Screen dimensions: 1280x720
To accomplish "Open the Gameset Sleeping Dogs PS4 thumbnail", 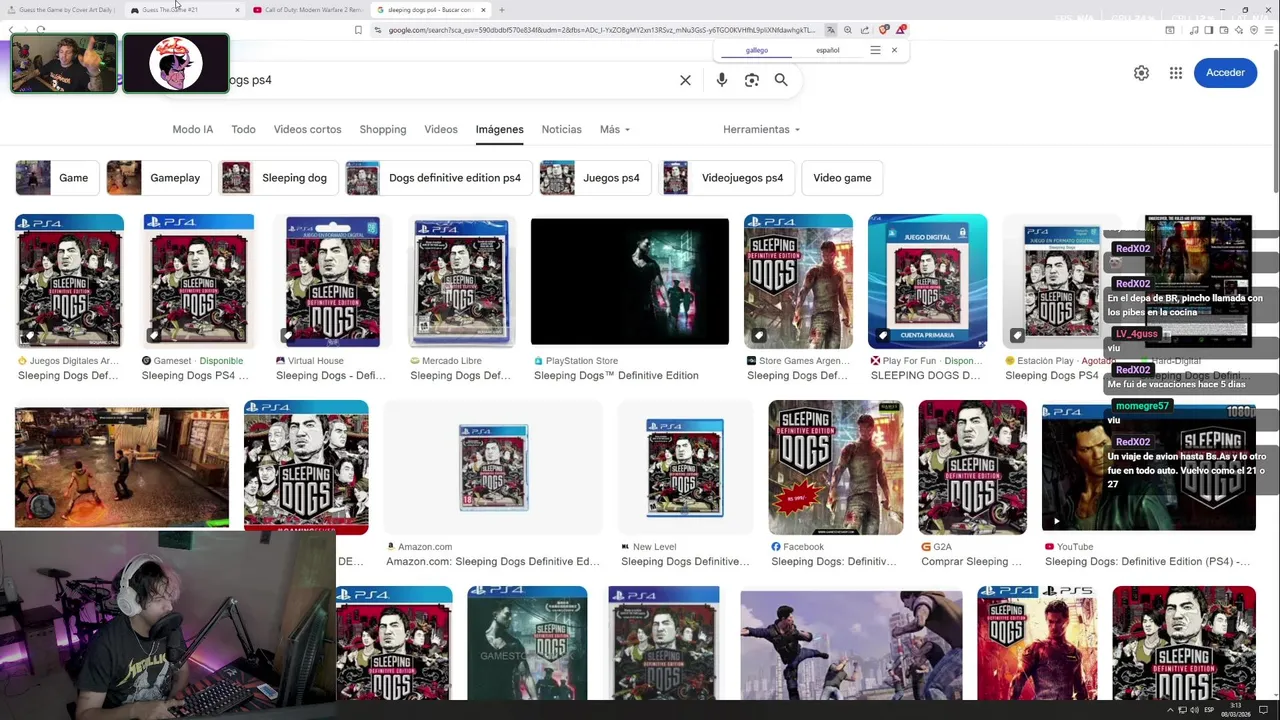I will [x=198, y=281].
